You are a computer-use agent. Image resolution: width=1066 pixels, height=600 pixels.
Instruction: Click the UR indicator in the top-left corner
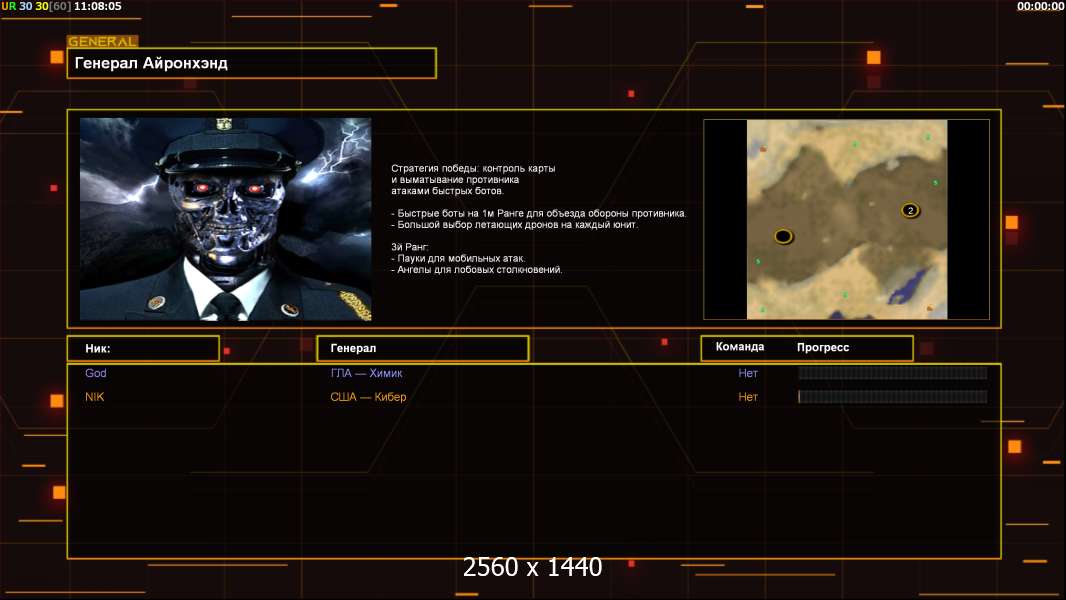pos(8,6)
